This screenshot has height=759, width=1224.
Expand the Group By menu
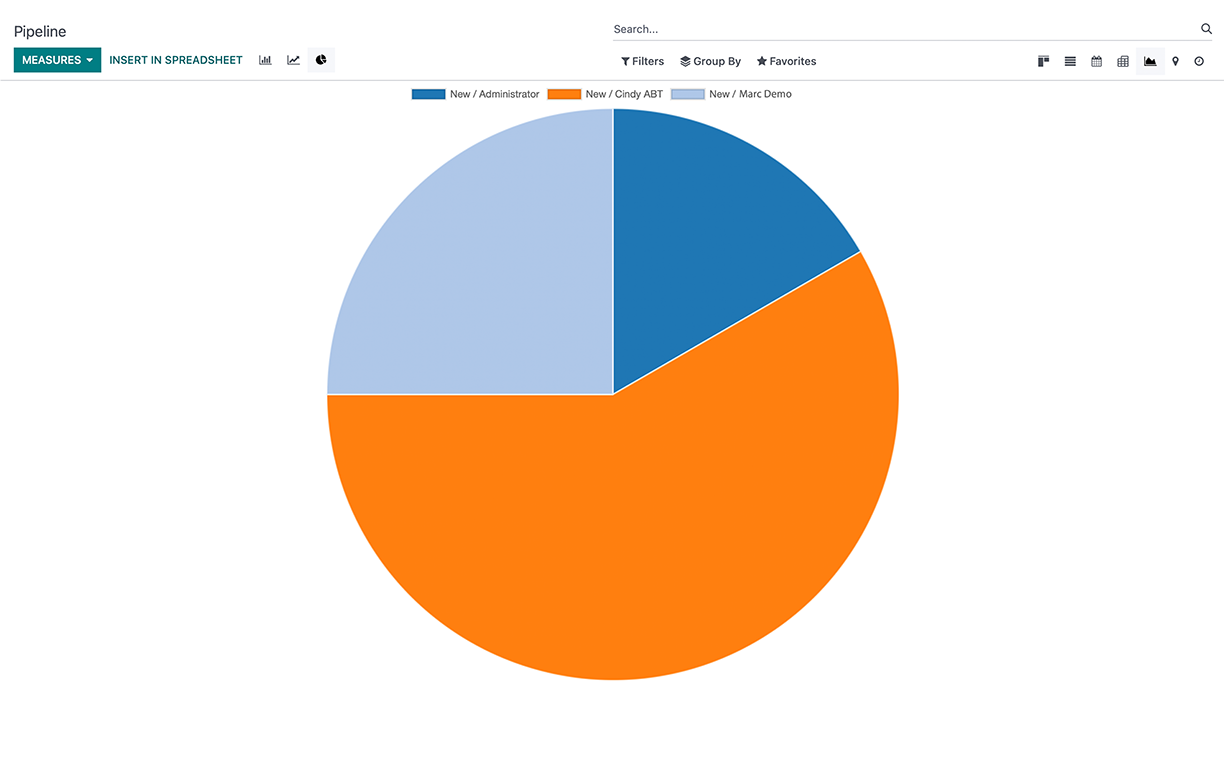pyautogui.click(x=710, y=61)
